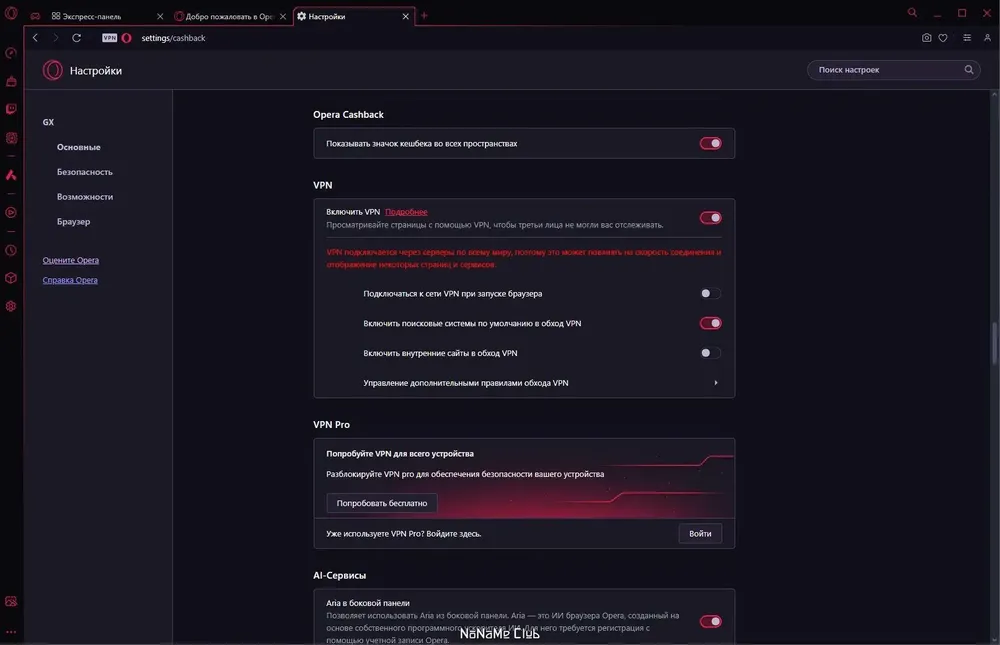Reload the current page
1000x645 pixels.
click(77, 38)
